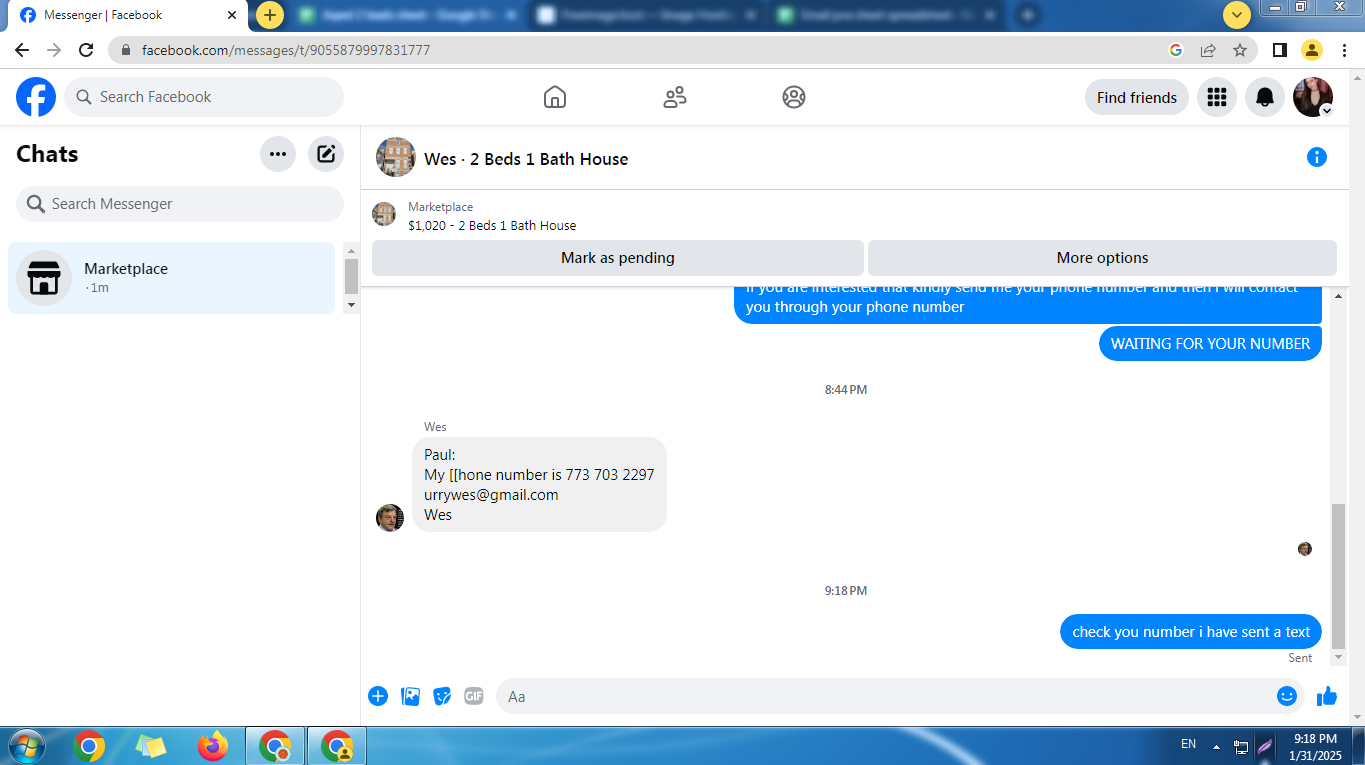Image resolution: width=1365 pixels, height=765 pixels.
Task: Open the Groups icon in top navigation
Action: click(x=794, y=97)
